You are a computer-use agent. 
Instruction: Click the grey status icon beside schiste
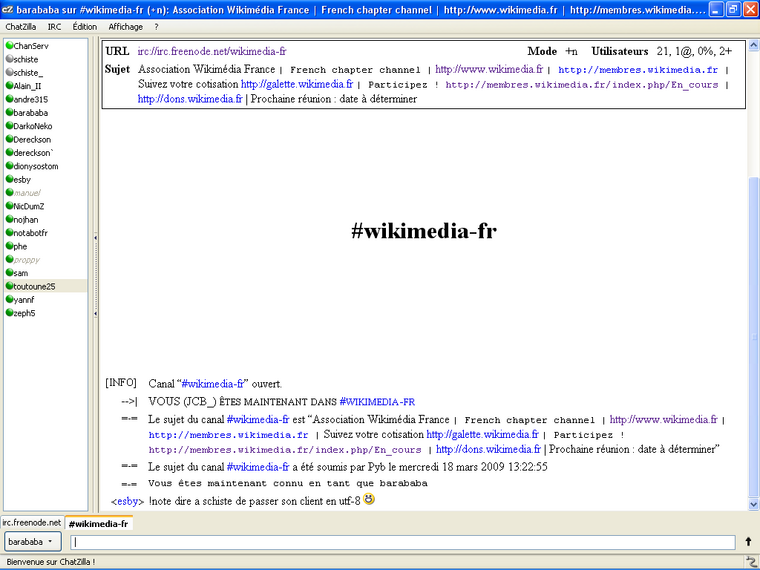(9, 59)
